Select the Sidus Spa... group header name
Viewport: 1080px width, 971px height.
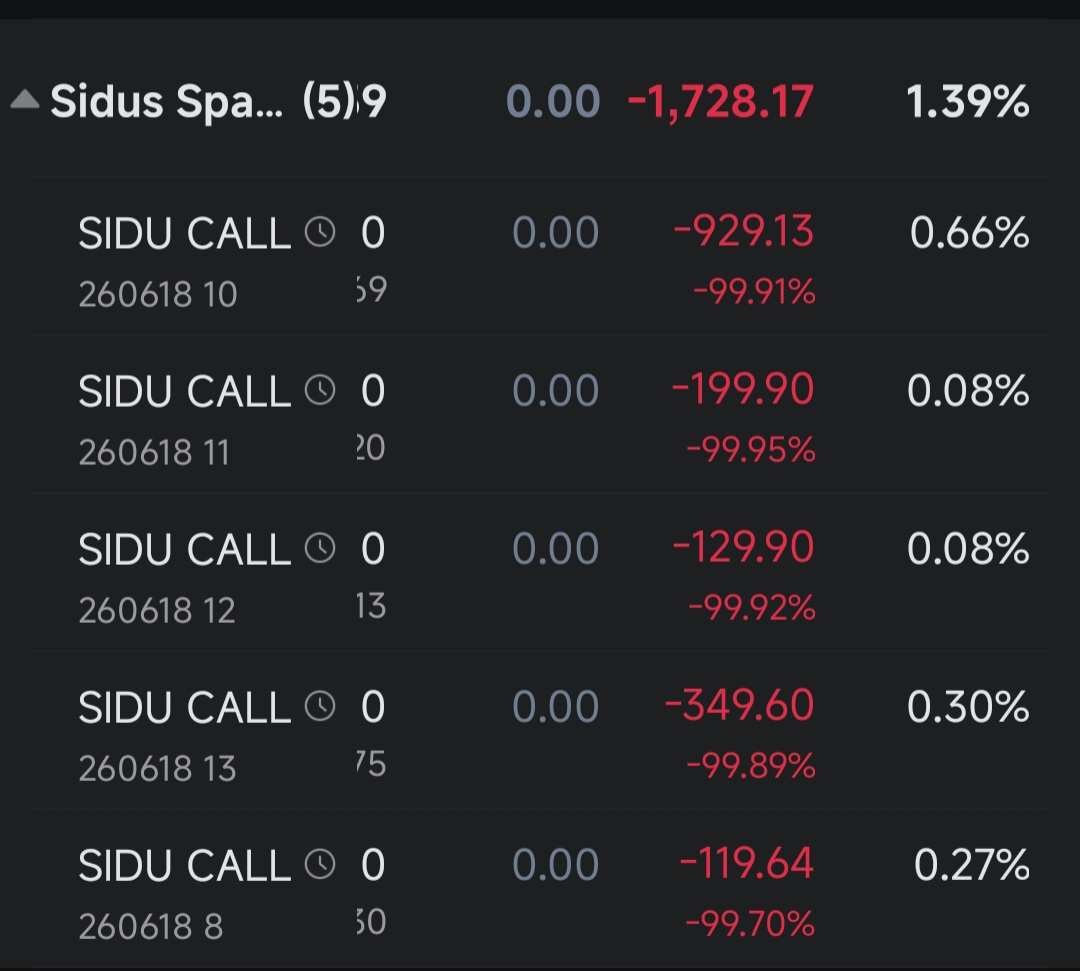point(167,102)
